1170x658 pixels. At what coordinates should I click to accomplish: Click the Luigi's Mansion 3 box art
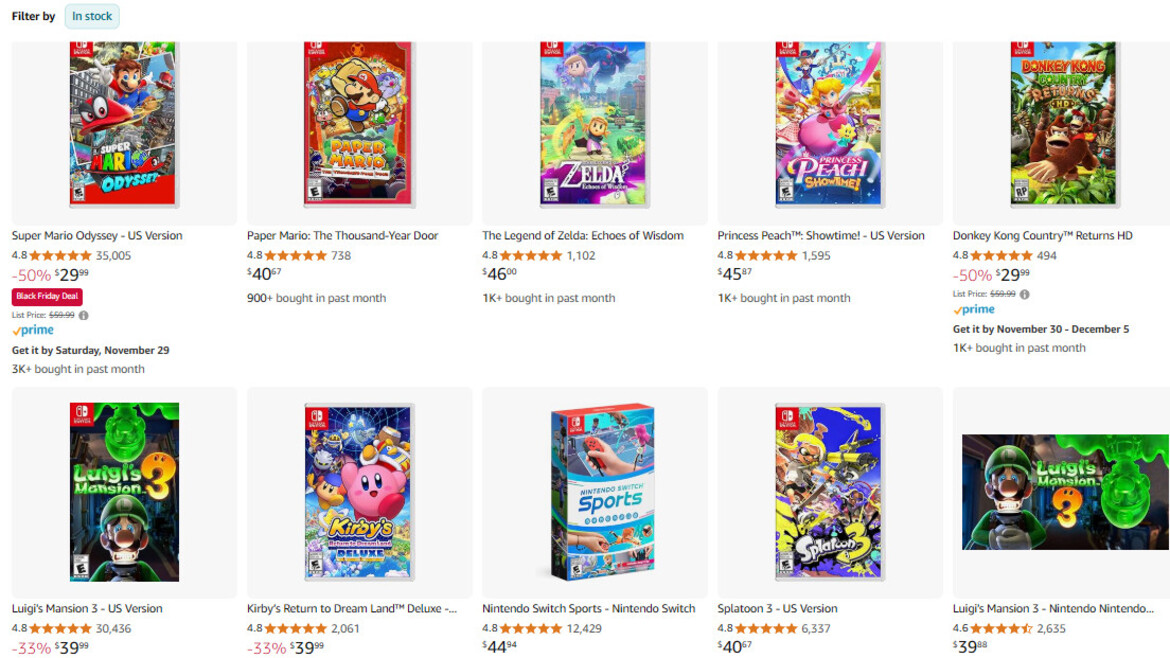coord(124,490)
